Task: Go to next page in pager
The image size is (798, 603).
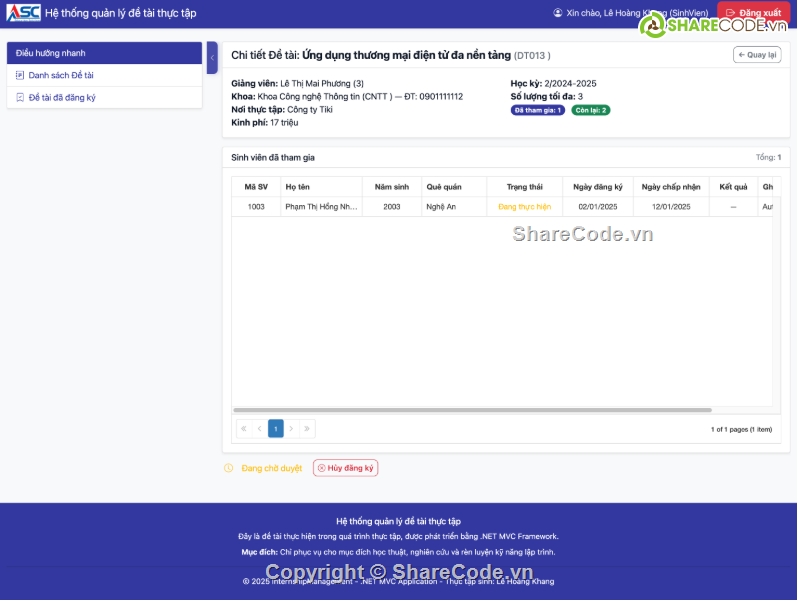Action: pos(292,429)
